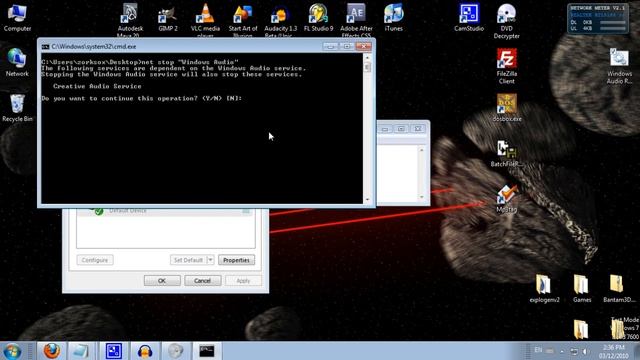Open dosbox.exe desktop icon

507,108
